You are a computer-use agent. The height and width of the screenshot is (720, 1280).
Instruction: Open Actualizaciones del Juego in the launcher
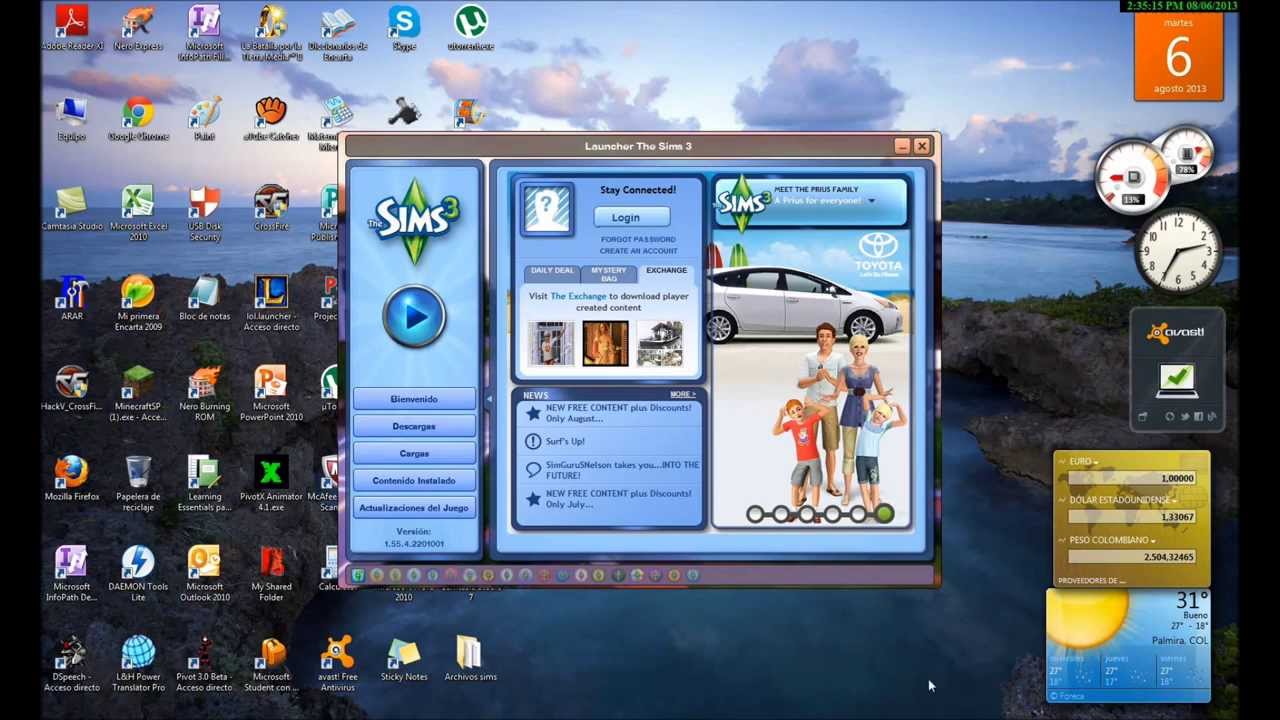[414, 507]
